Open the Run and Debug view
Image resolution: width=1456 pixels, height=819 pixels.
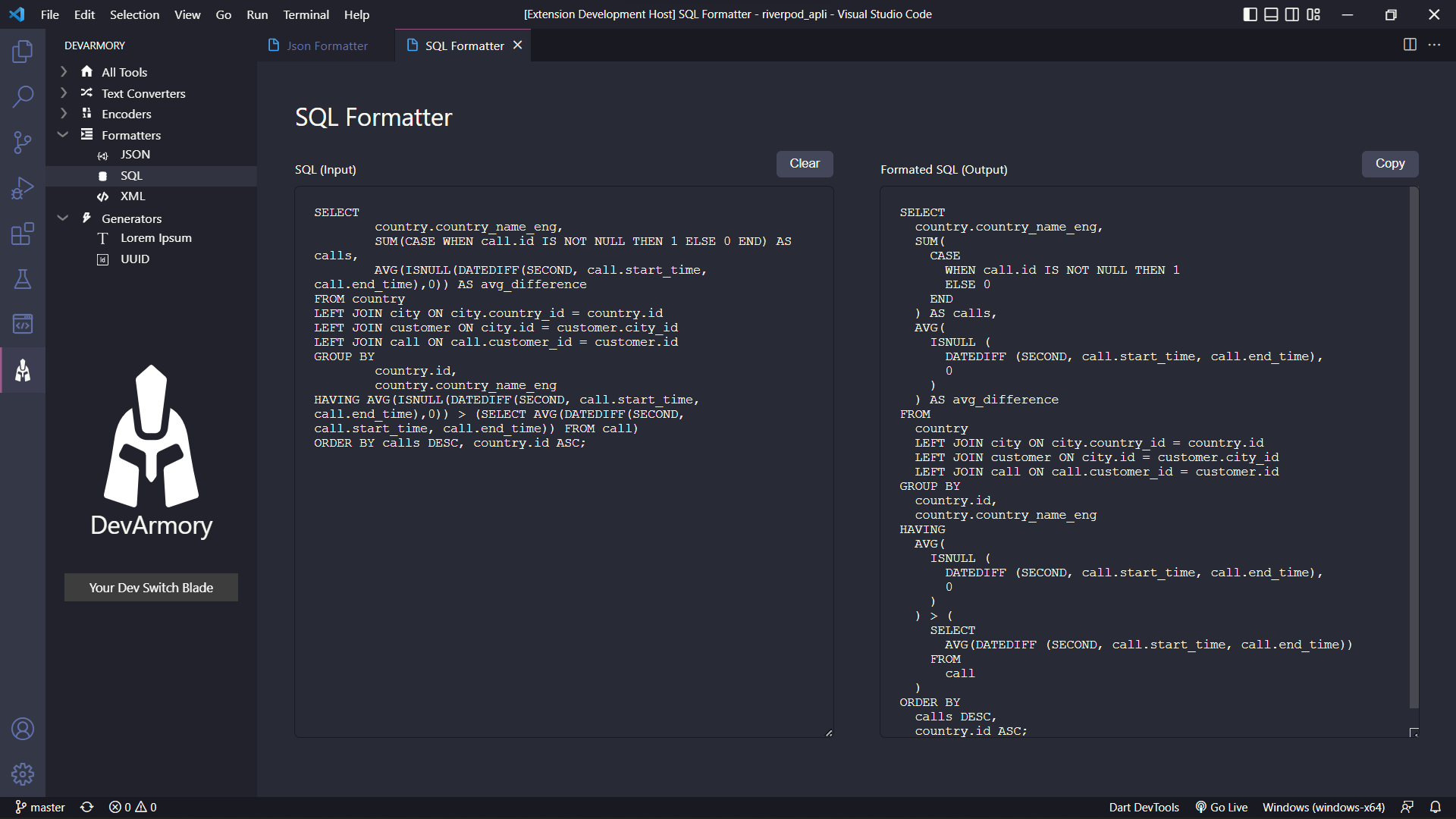(x=23, y=188)
